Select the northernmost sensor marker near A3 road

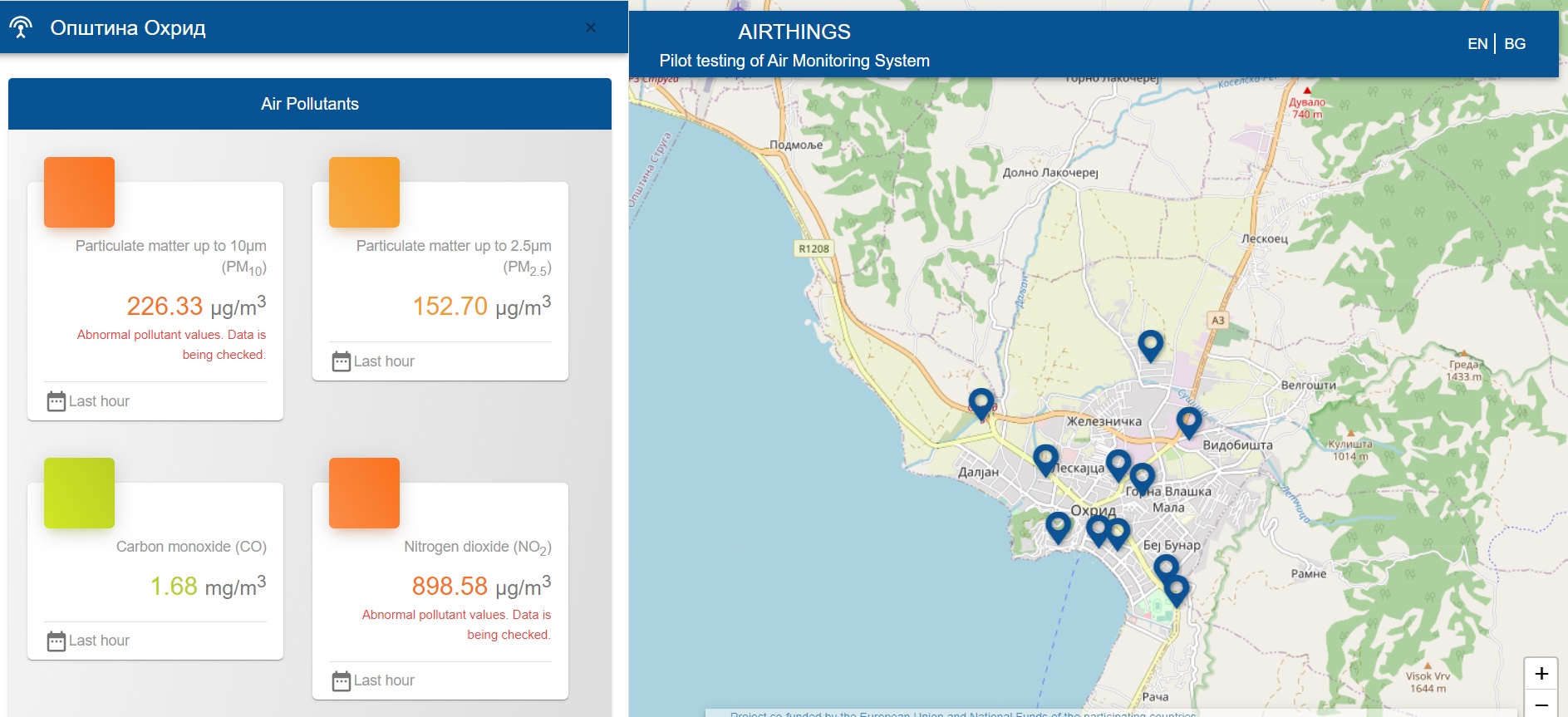pos(1150,343)
